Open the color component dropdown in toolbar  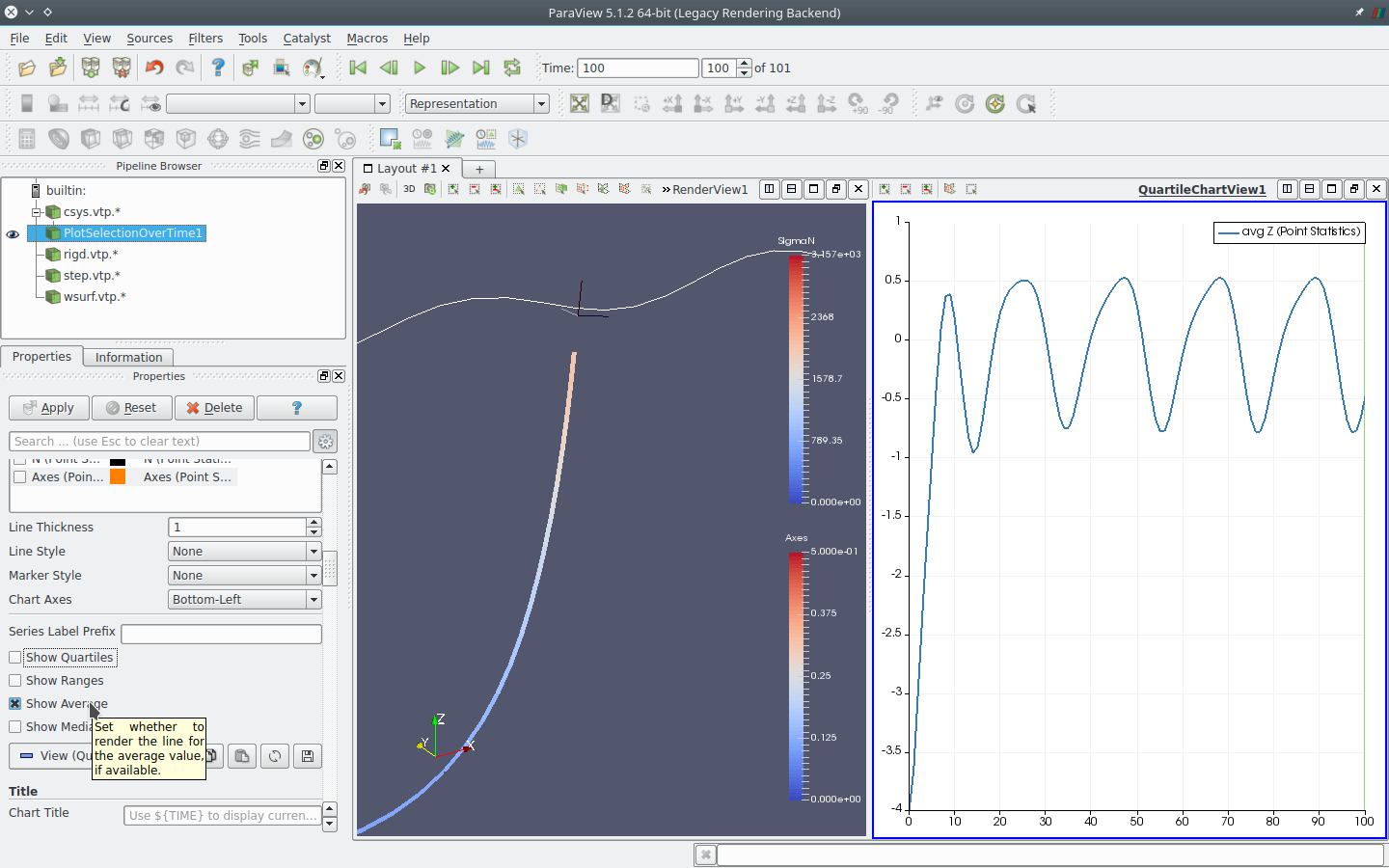(352, 103)
